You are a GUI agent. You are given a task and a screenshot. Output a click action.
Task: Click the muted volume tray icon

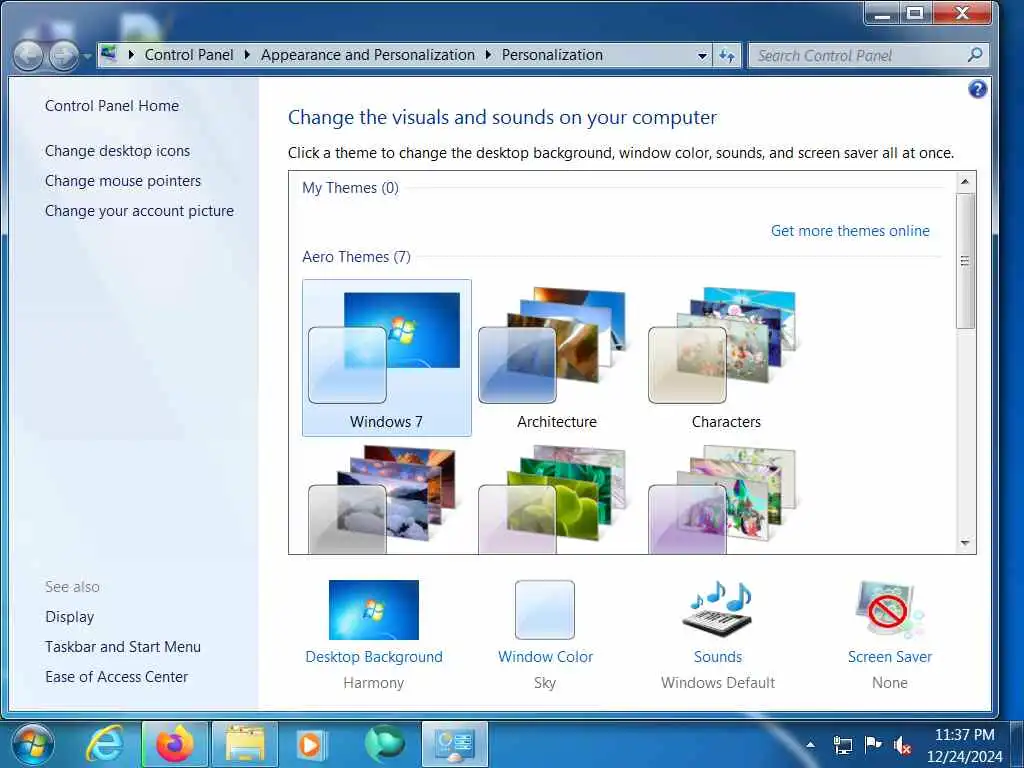[x=903, y=745]
